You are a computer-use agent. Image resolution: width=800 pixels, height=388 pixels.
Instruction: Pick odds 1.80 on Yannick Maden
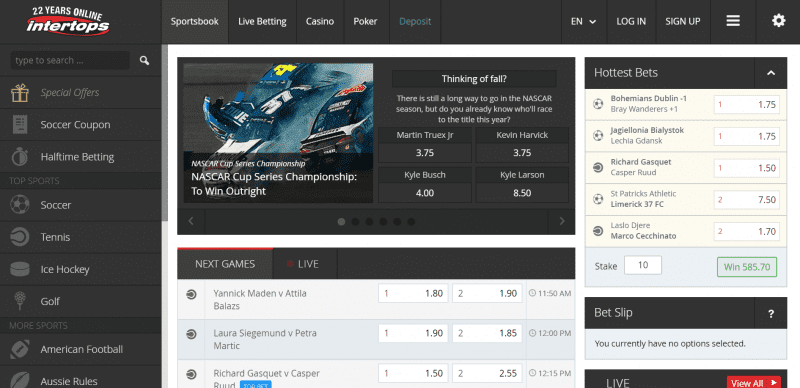(x=413, y=294)
